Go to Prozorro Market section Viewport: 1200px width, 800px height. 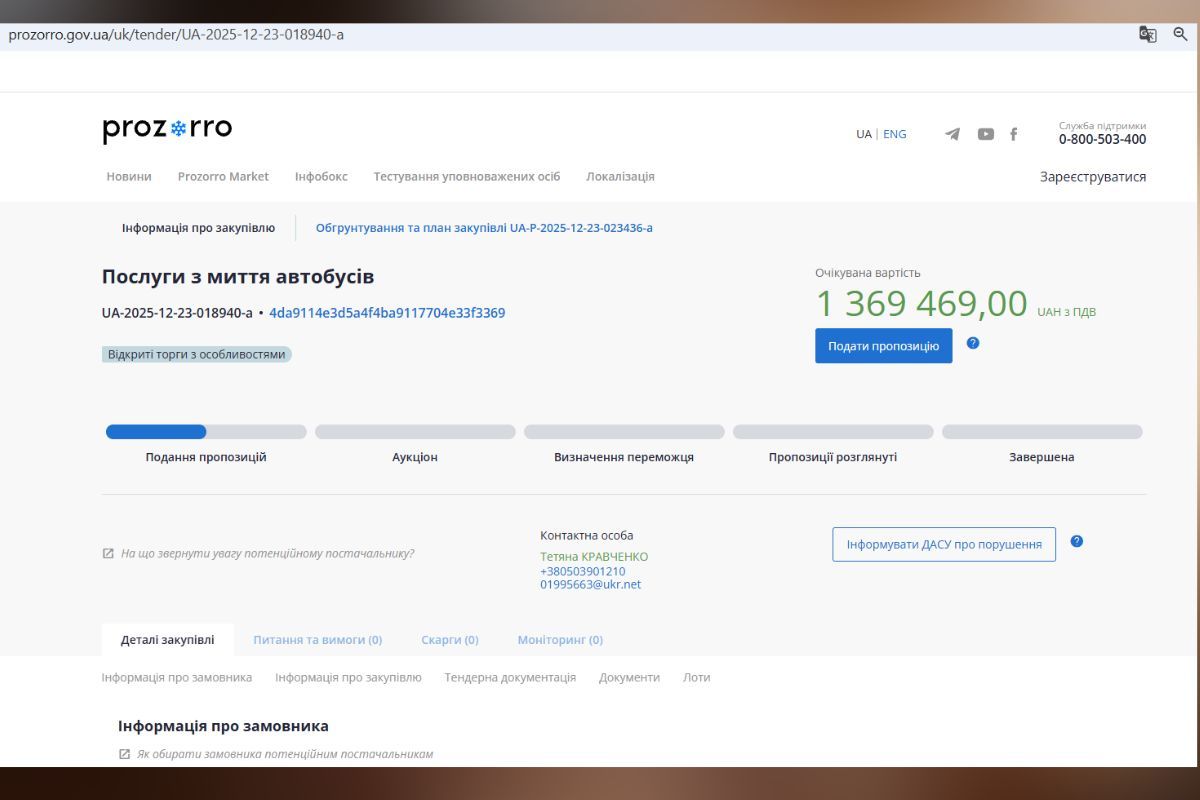[x=222, y=176]
